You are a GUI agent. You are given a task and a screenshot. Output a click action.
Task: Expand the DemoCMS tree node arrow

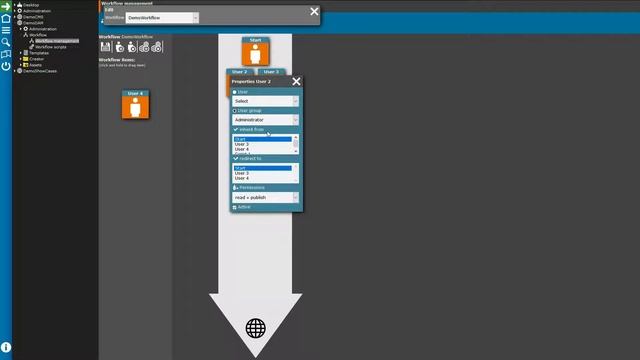click(x=15, y=17)
